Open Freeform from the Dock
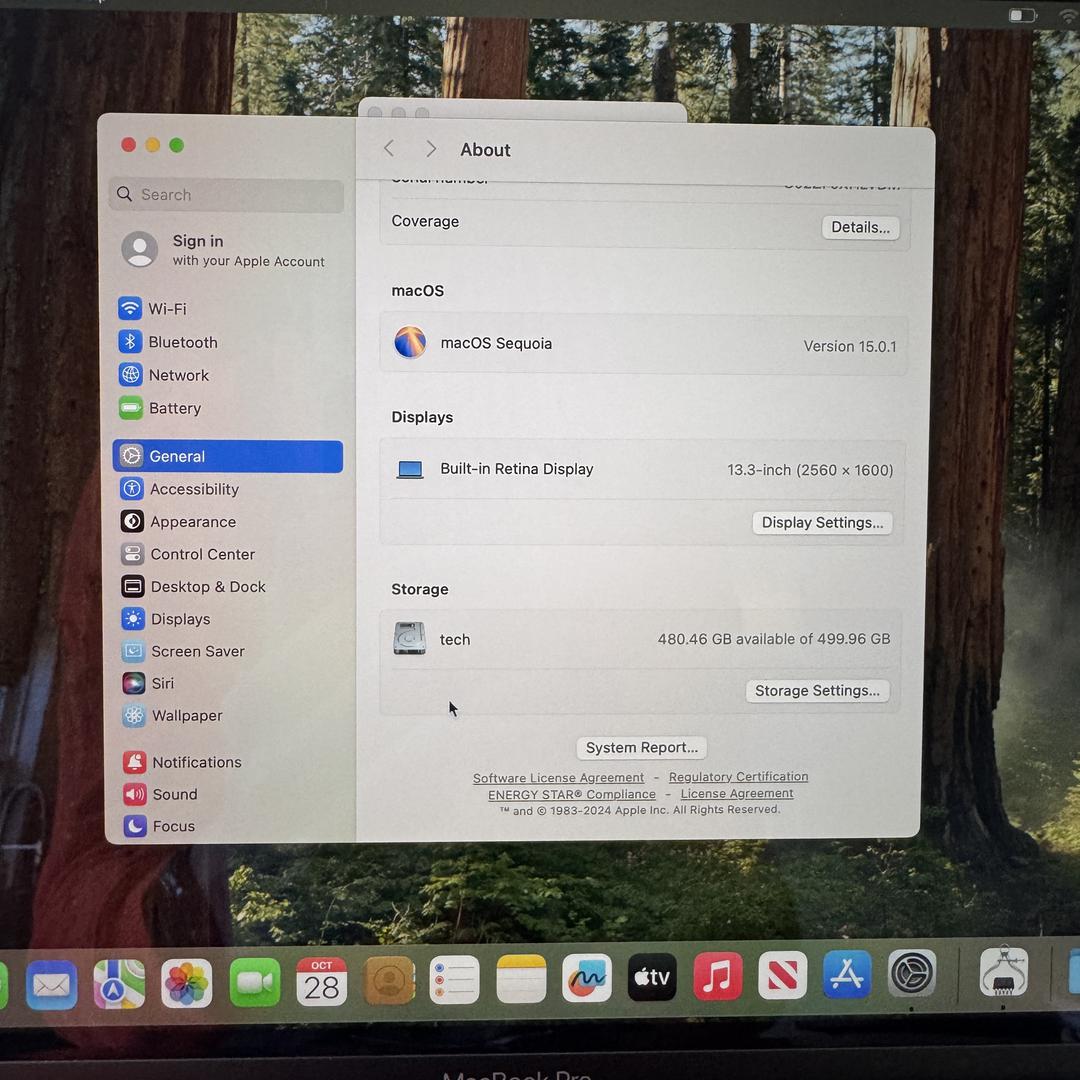Viewport: 1080px width, 1080px height. [x=587, y=978]
